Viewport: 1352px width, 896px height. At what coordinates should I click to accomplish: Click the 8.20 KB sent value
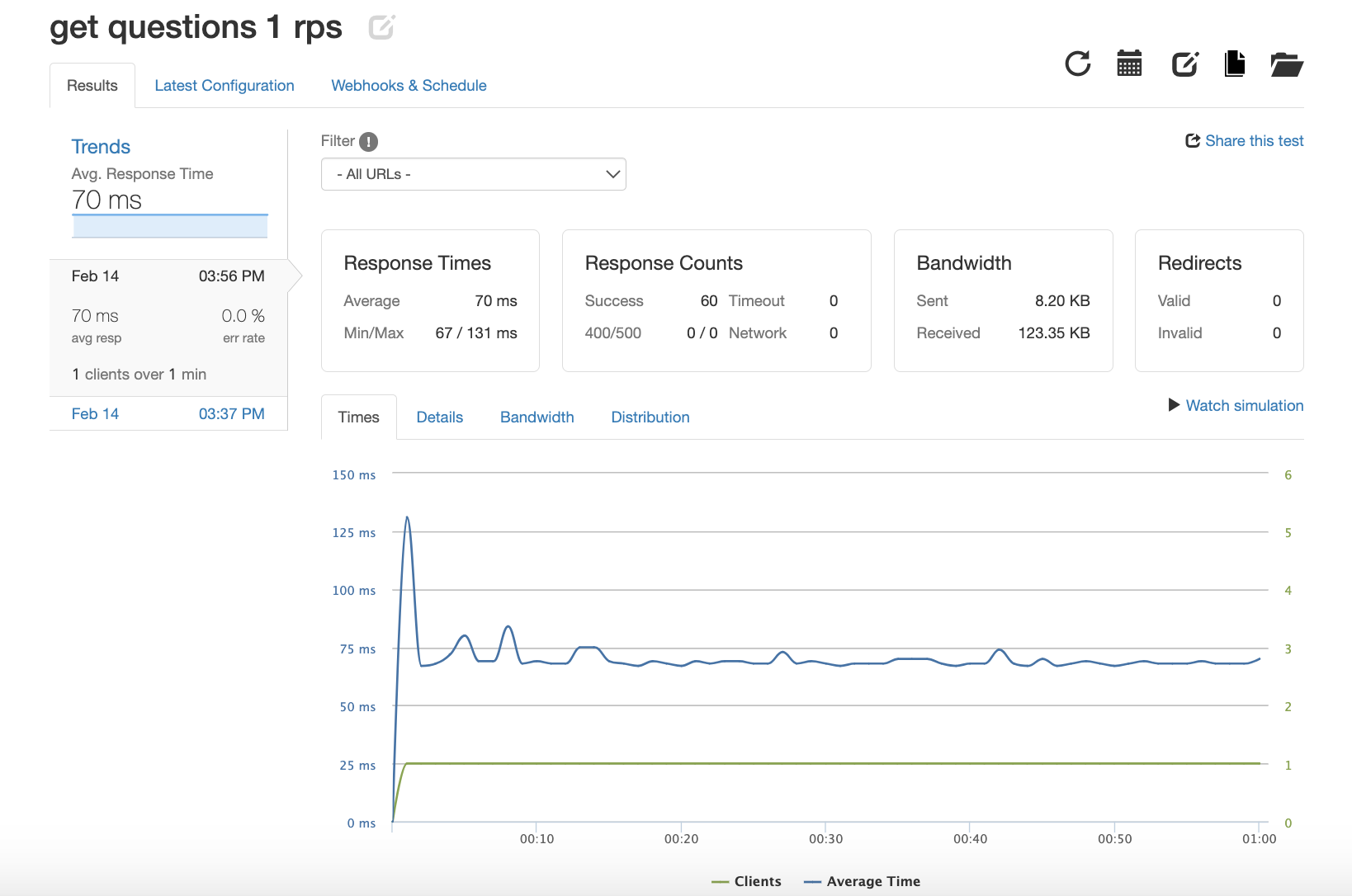1062,301
